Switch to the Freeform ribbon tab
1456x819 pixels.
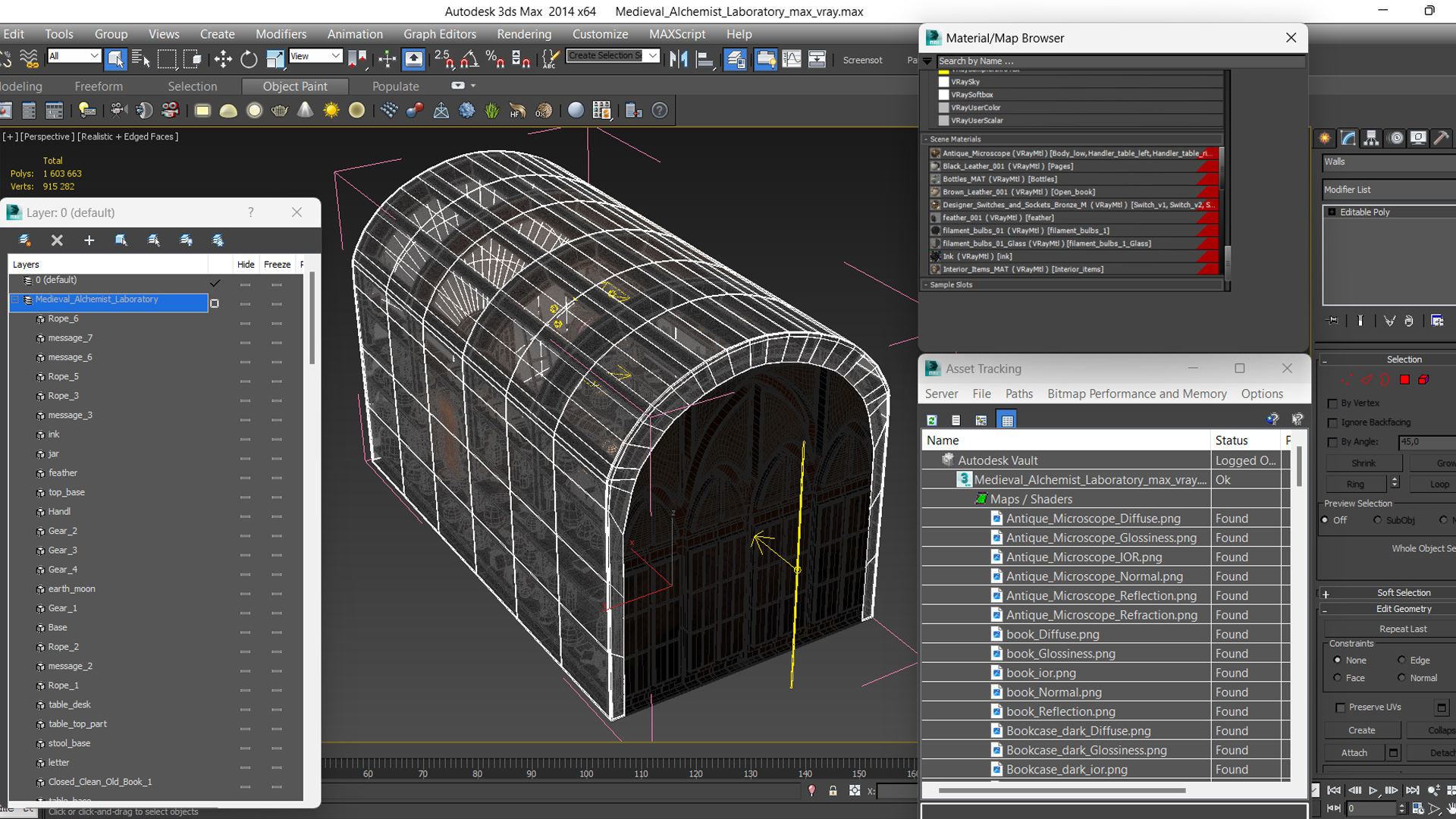tap(99, 86)
